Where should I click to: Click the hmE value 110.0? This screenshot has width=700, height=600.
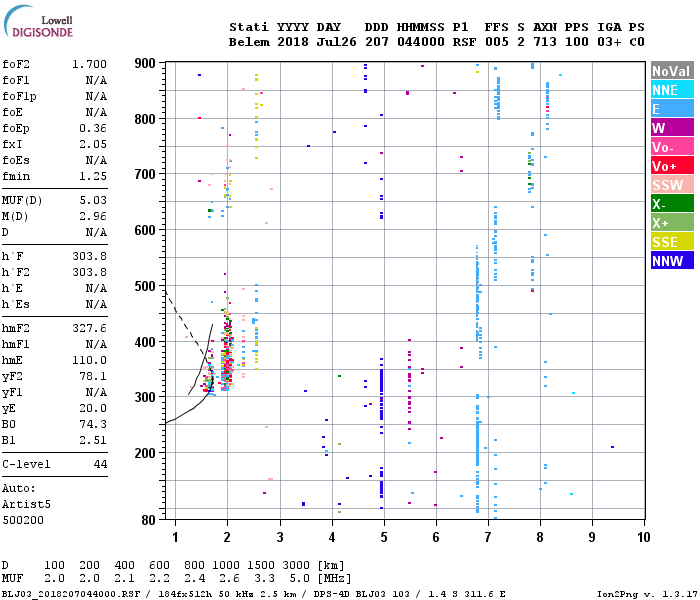[89, 360]
